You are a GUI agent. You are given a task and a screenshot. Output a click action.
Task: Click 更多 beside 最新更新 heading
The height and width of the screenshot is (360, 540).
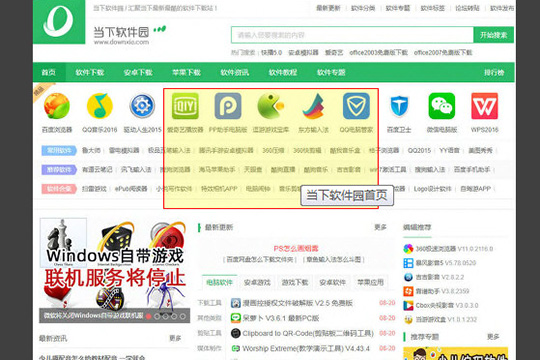(x=381, y=227)
